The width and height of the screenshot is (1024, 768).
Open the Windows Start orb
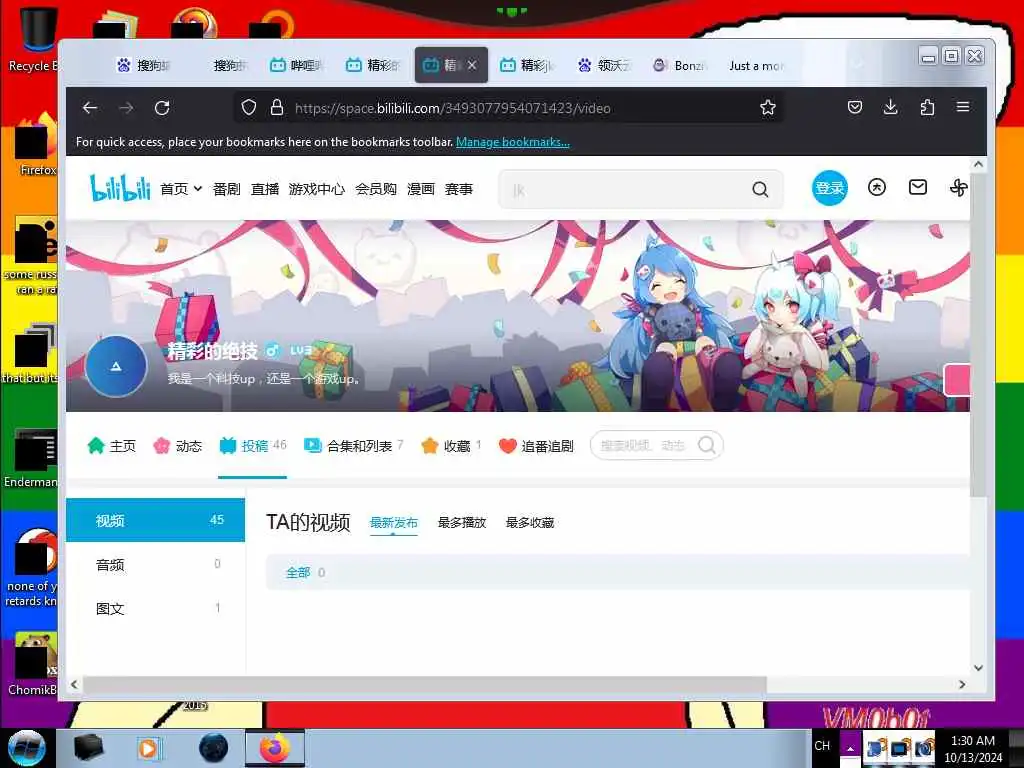tap(27, 748)
